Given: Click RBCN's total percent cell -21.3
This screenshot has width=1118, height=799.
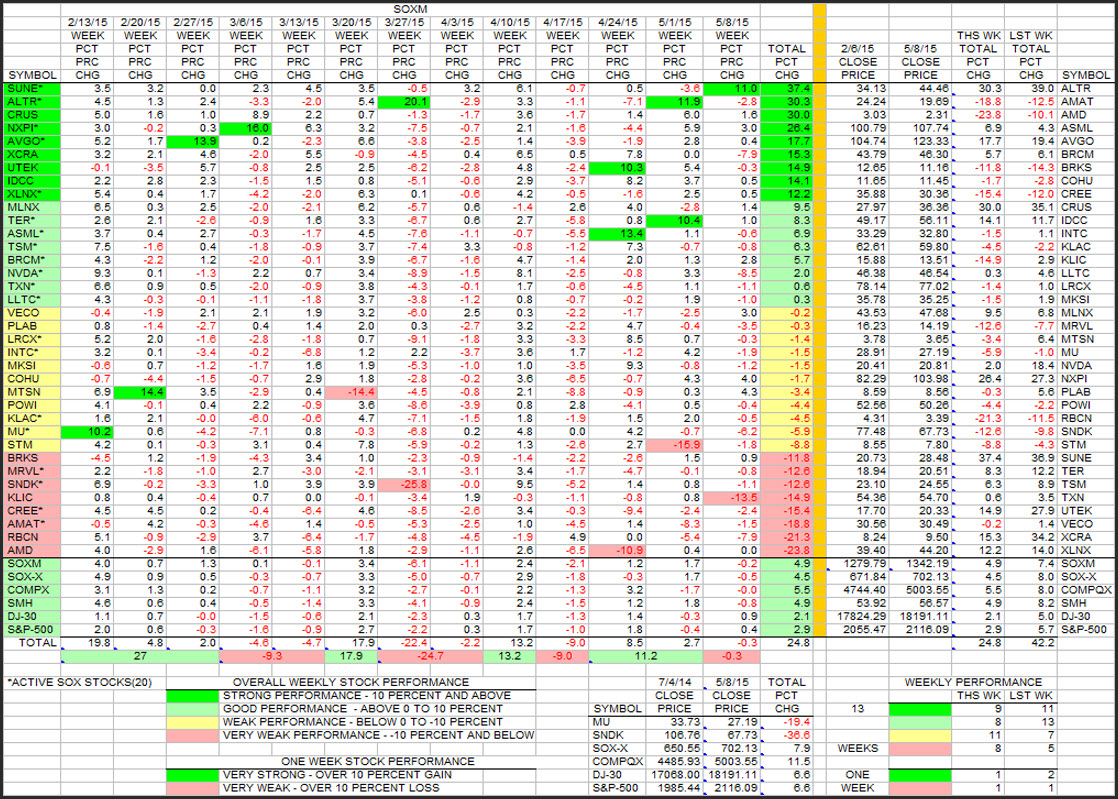Looking at the screenshot, I should click(786, 537).
